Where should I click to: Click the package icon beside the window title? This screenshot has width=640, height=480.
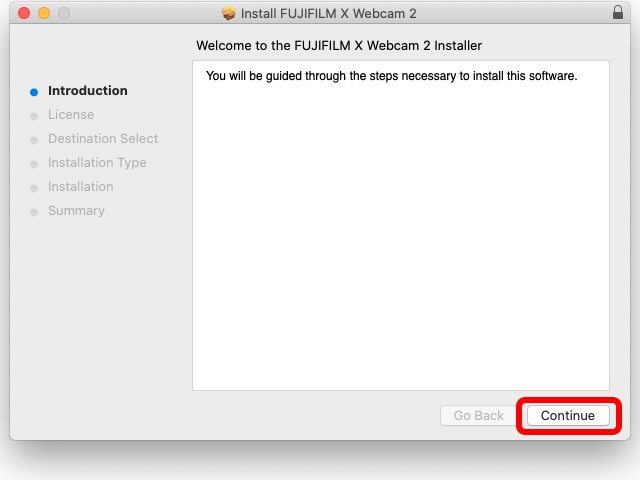click(229, 14)
